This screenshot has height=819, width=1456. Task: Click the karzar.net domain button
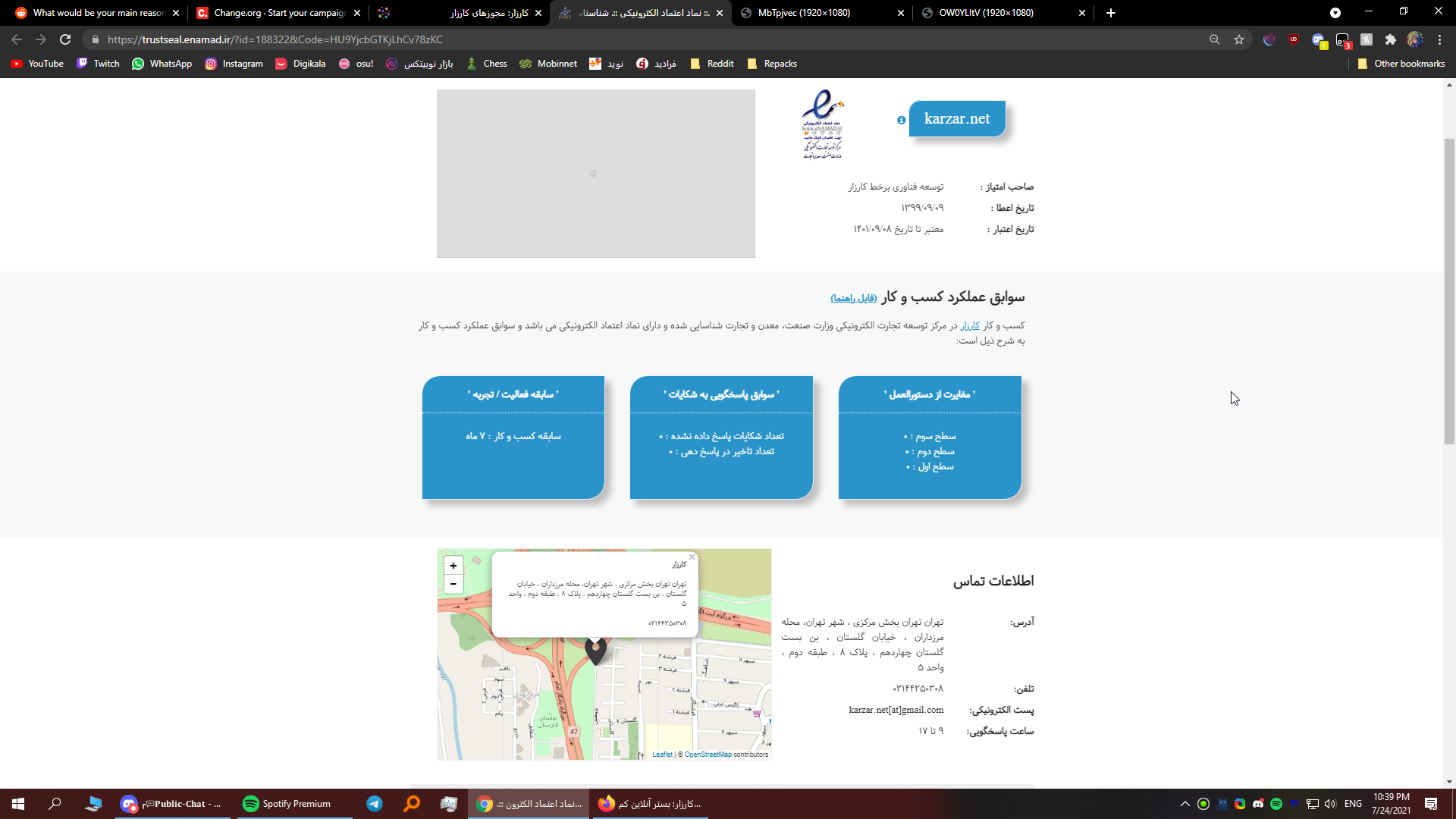[x=957, y=119]
